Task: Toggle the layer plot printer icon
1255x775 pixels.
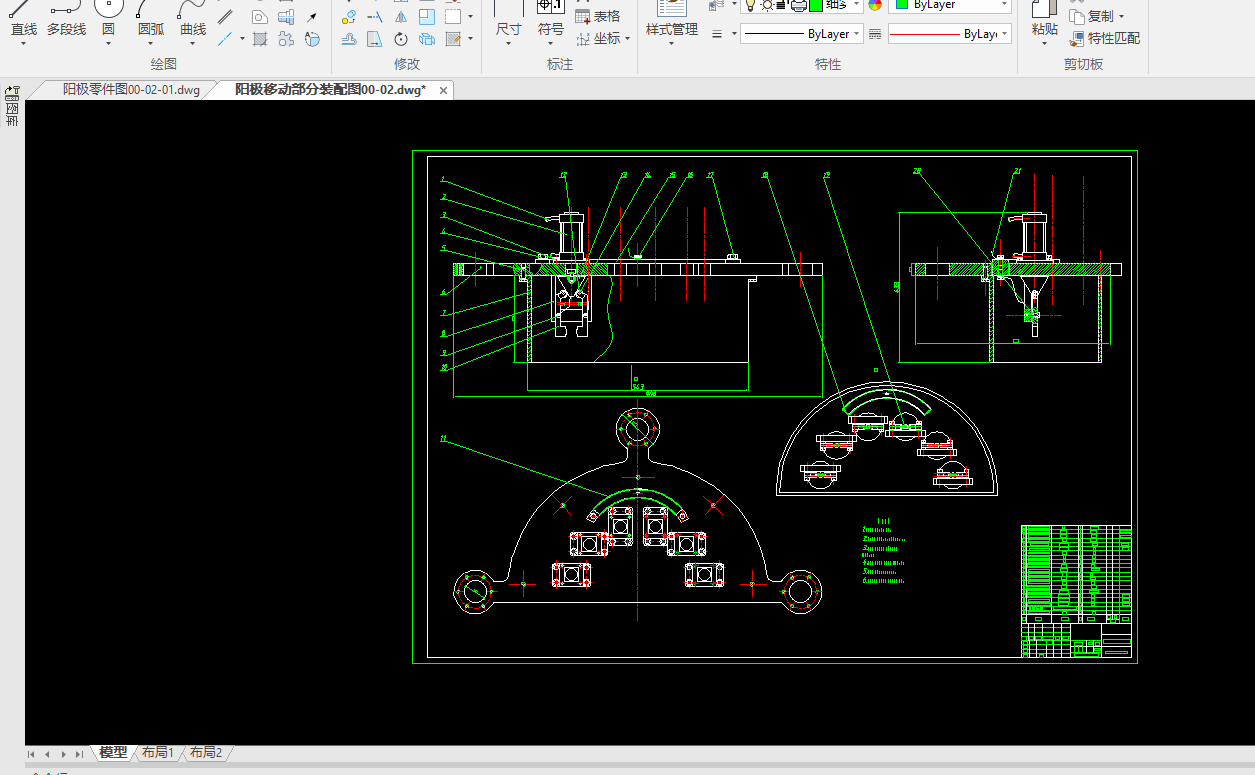Action: 798,5
